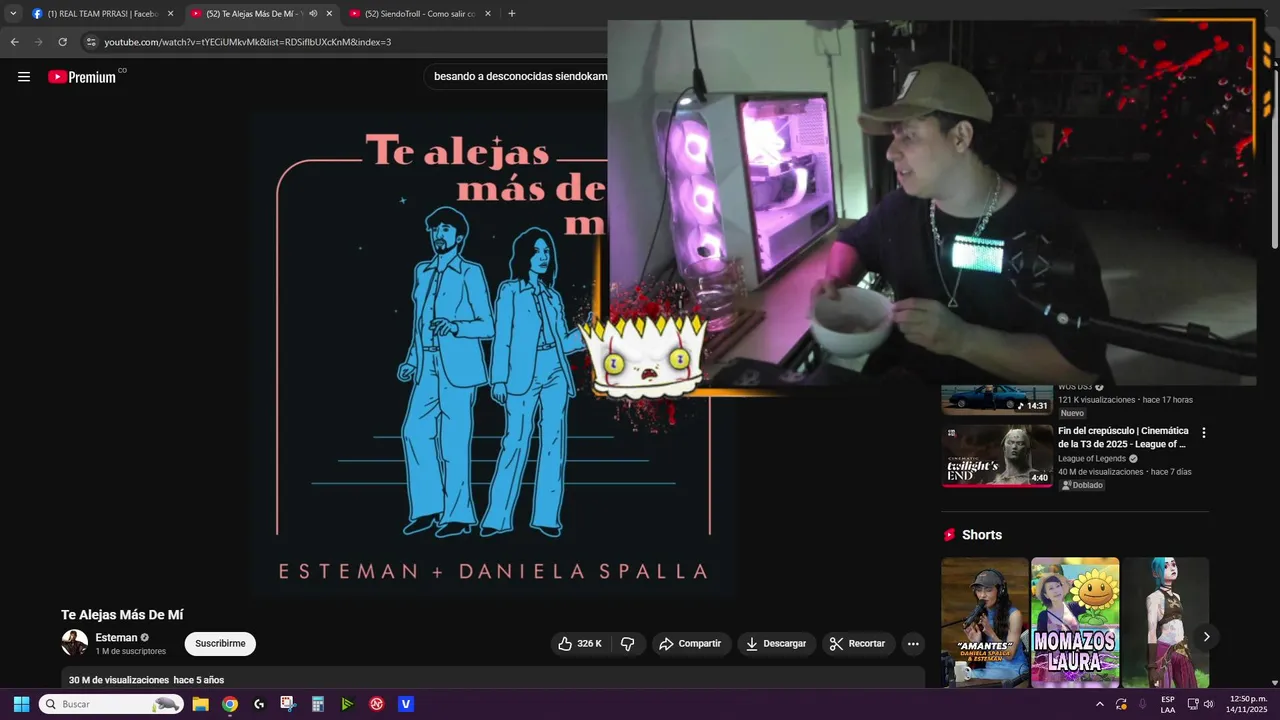1280x720 pixels.
Task: Open Logitech G HUB from taskbar
Action: coord(259,704)
